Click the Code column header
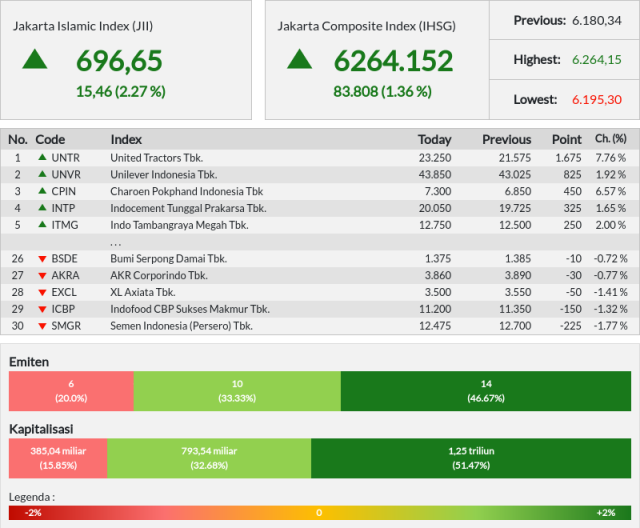This screenshot has width=640, height=528. 50,140
